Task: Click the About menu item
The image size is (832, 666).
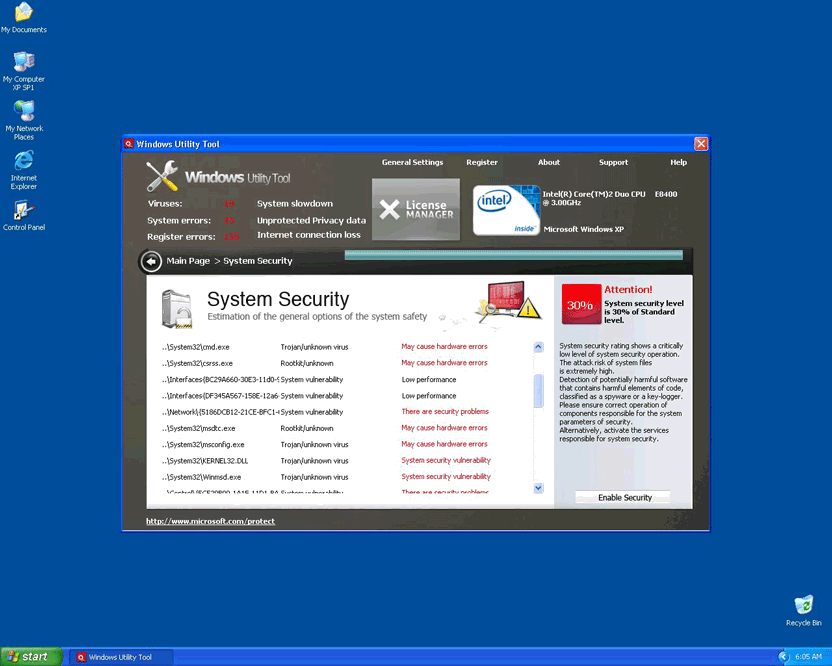Action: point(549,162)
